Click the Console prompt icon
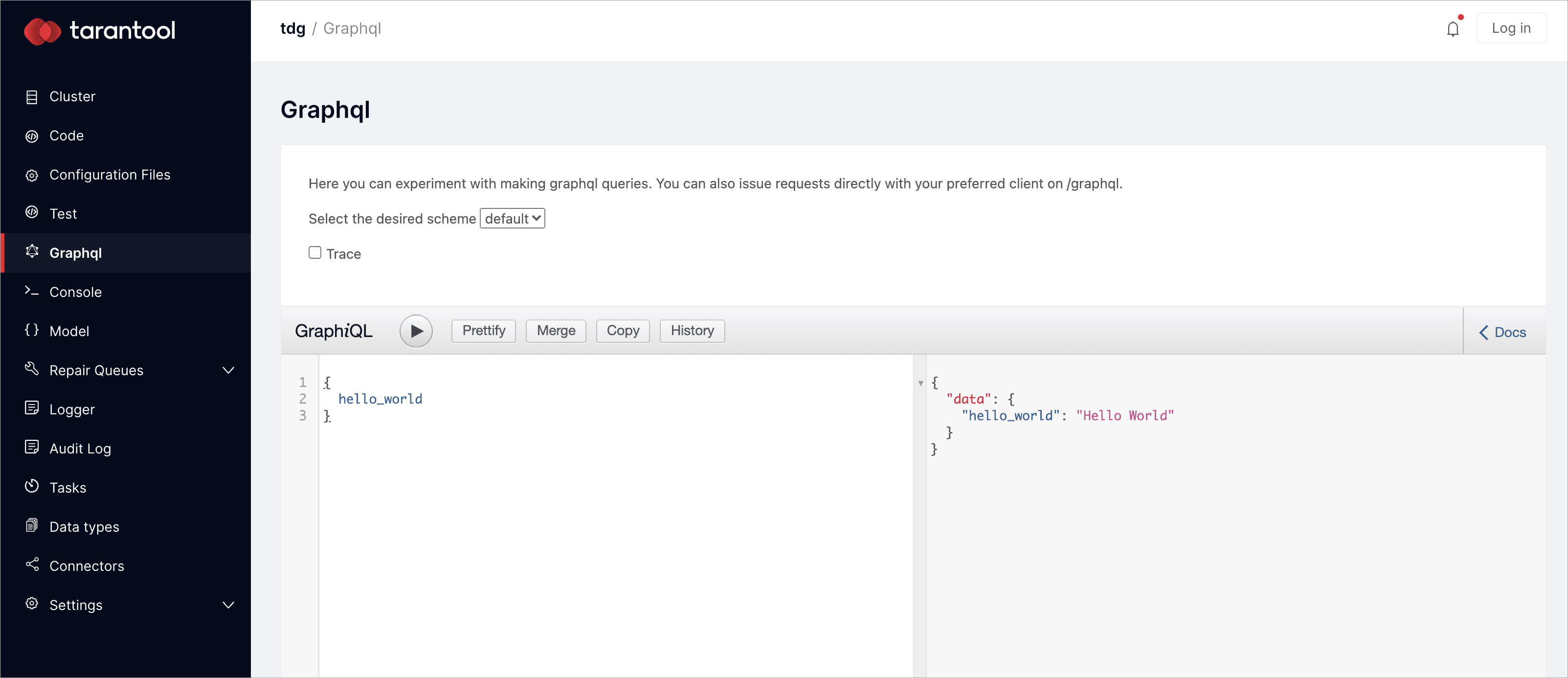Image resolution: width=1568 pixels, height=678 pixels. pyautogui.click(x=32, y=291)
